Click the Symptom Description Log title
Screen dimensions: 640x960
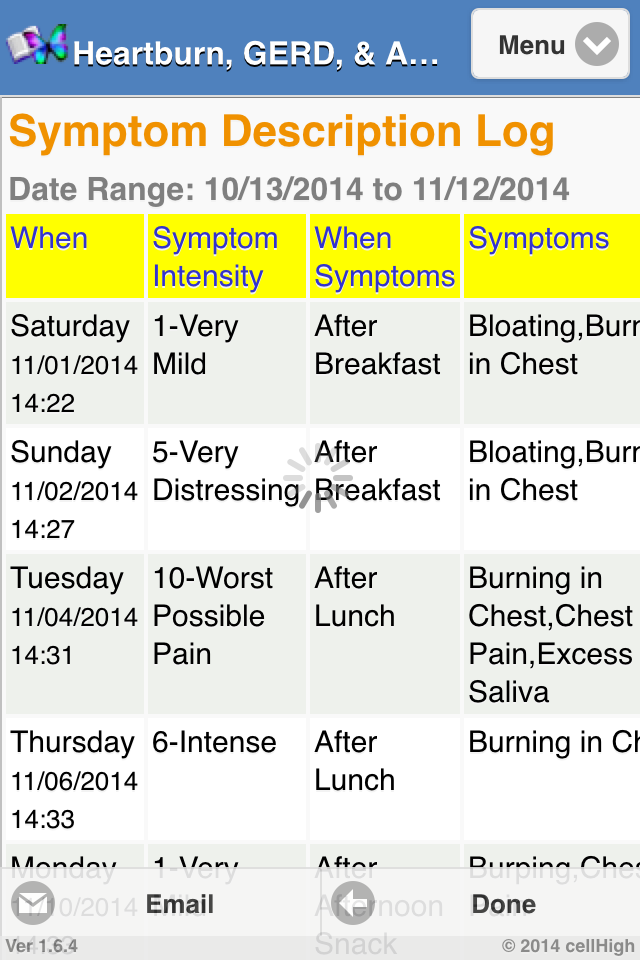click(282, 132)
